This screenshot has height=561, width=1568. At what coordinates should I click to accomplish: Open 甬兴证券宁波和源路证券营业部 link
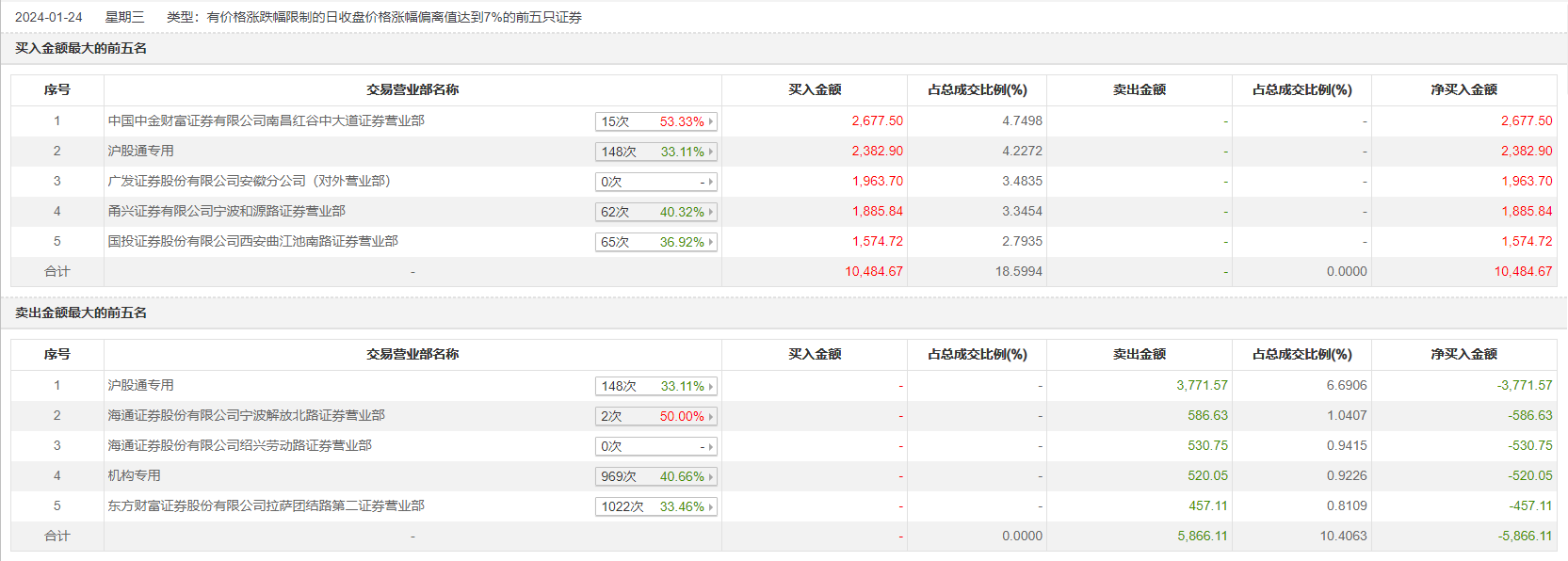point(226,211)
